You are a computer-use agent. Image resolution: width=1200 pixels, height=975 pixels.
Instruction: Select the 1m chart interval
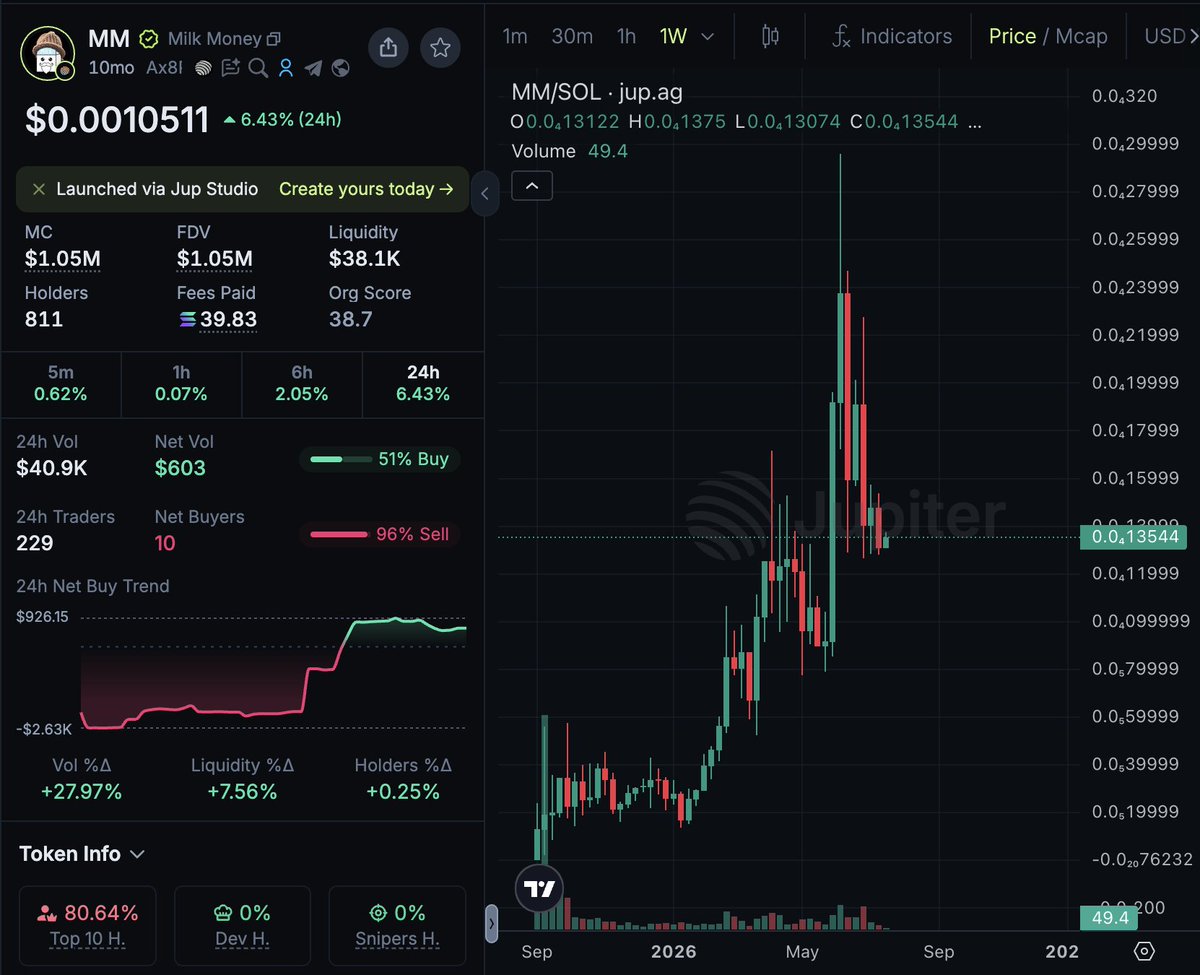click(x=515, y=37)
